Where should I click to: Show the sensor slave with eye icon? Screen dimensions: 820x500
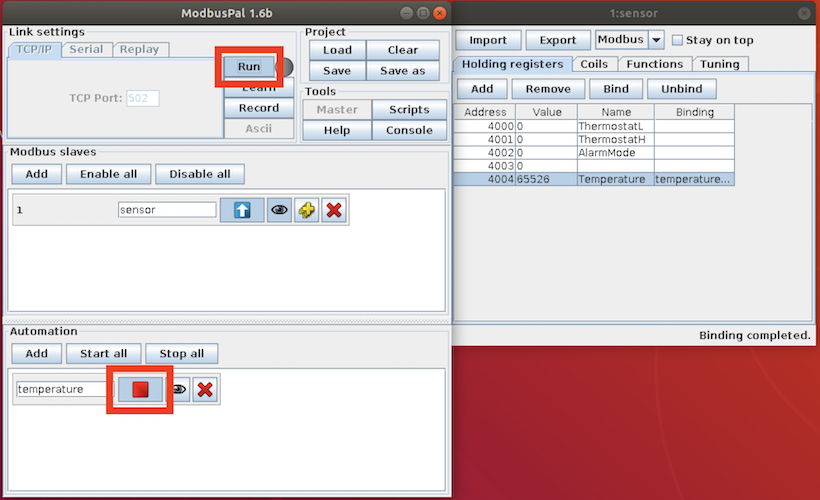tap(280, 210)
